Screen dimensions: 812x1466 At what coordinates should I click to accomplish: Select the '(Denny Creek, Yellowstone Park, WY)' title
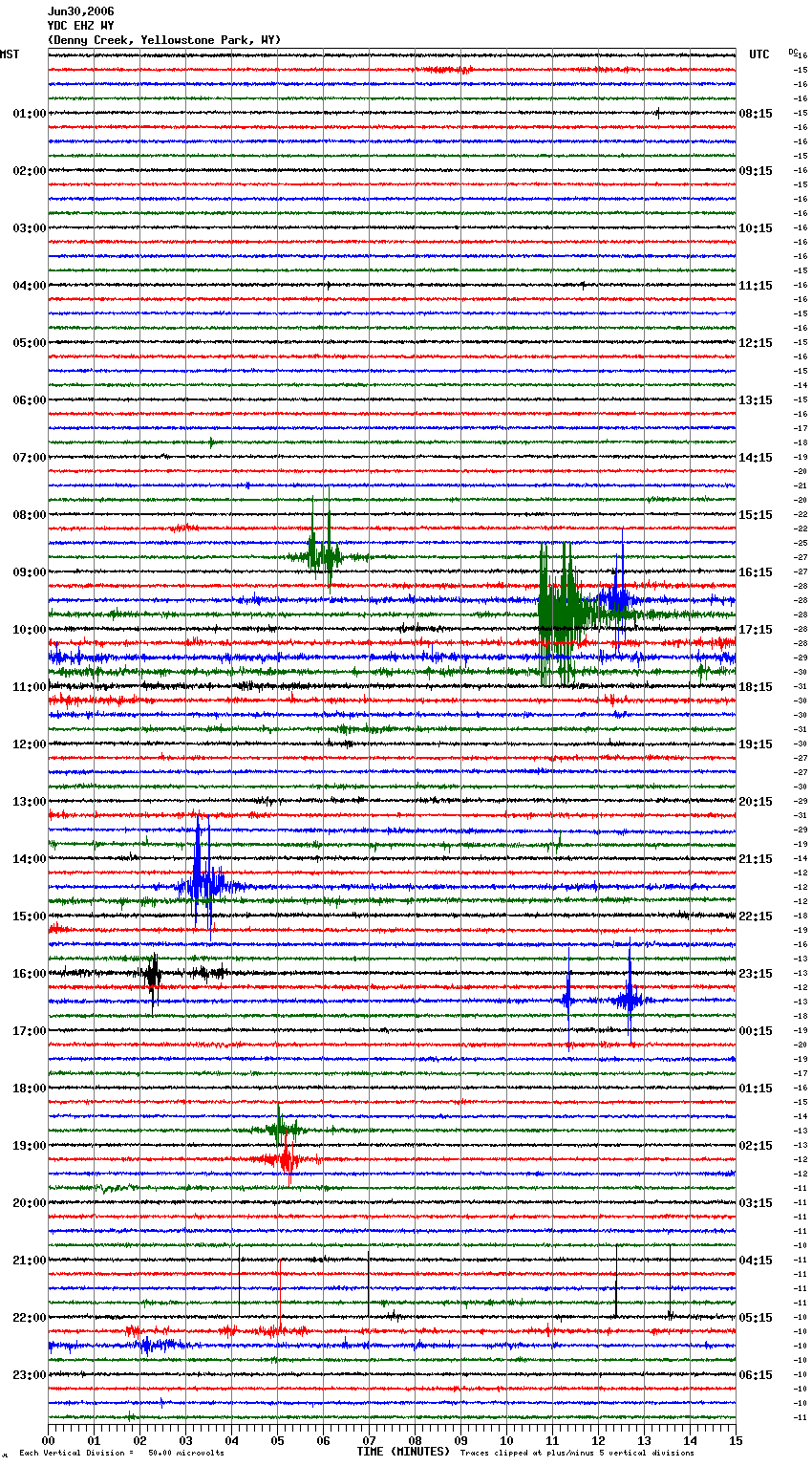tap(164, 40)
